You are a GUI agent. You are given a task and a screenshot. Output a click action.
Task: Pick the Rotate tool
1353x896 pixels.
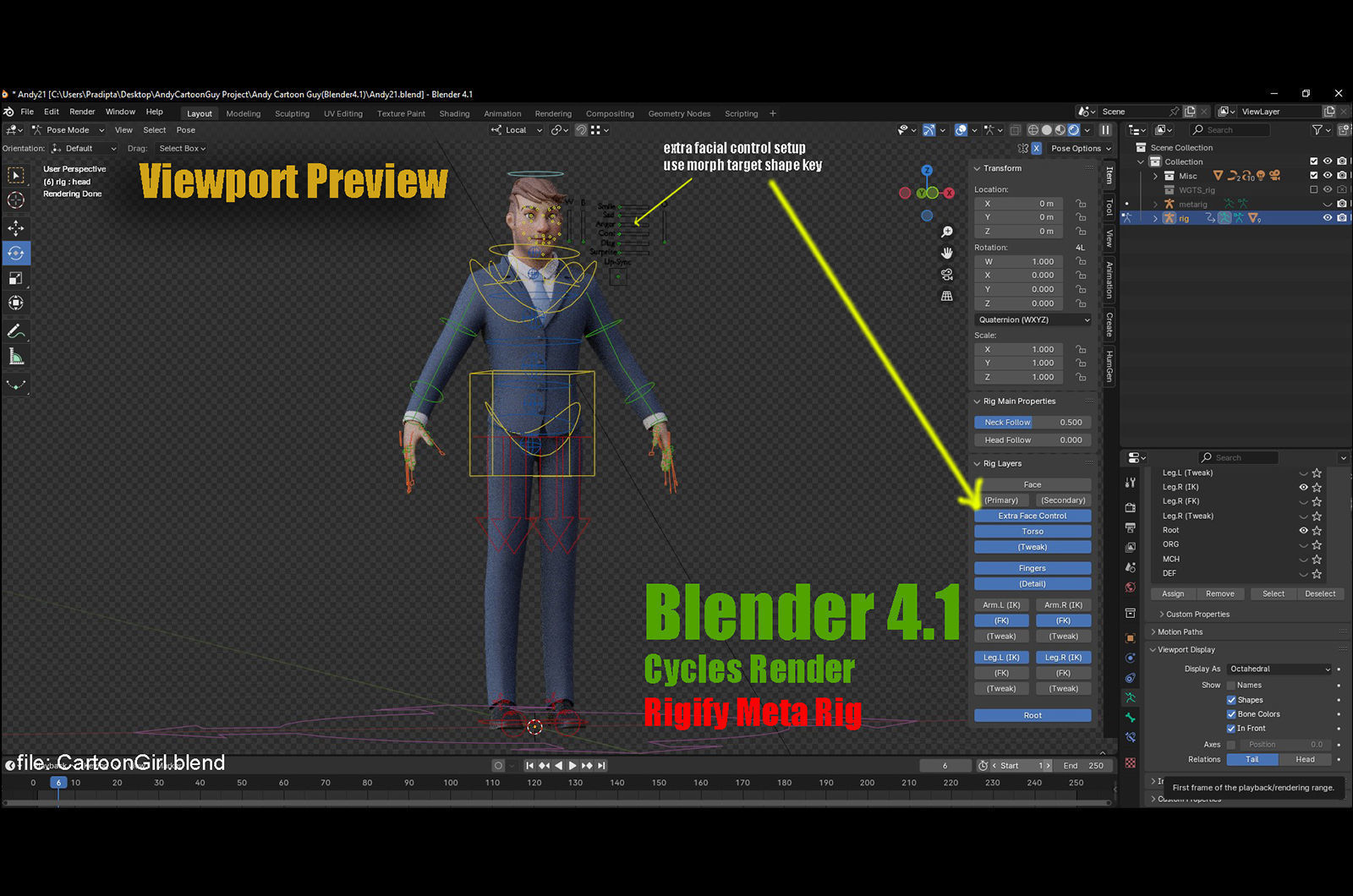coord(16,253)
